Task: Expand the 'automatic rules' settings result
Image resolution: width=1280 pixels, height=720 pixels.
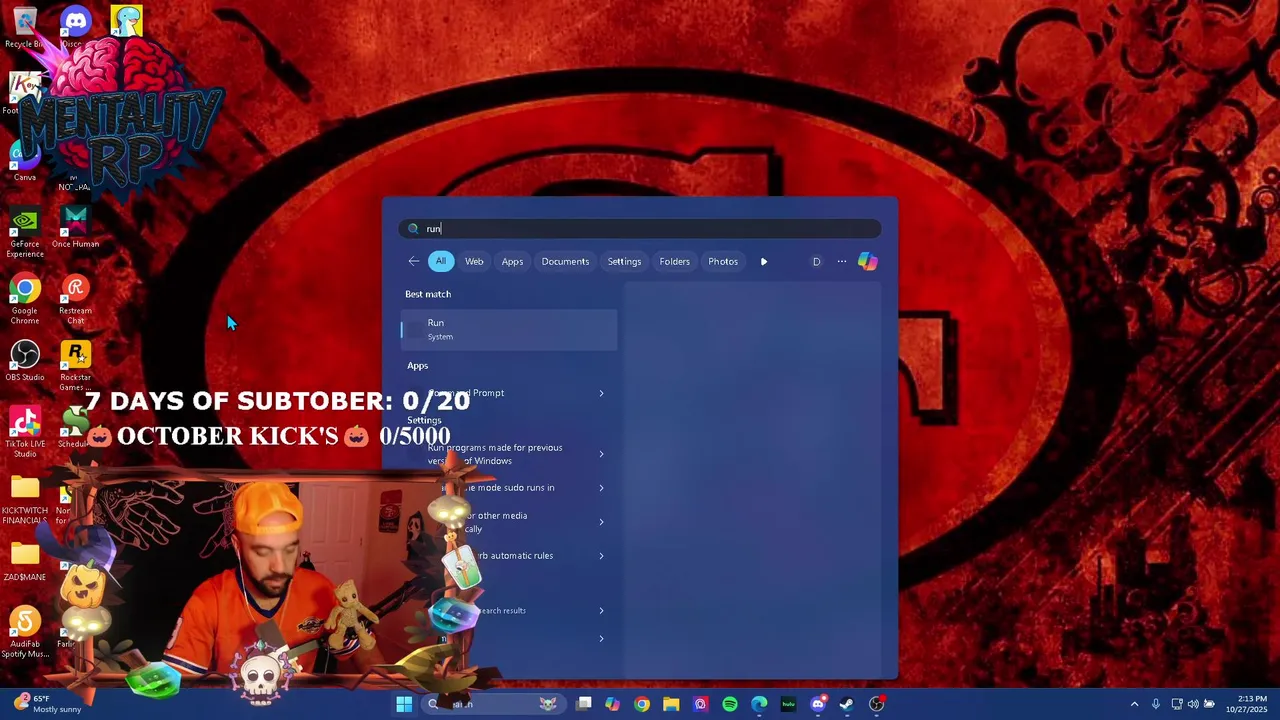Action: pos(601,556)
